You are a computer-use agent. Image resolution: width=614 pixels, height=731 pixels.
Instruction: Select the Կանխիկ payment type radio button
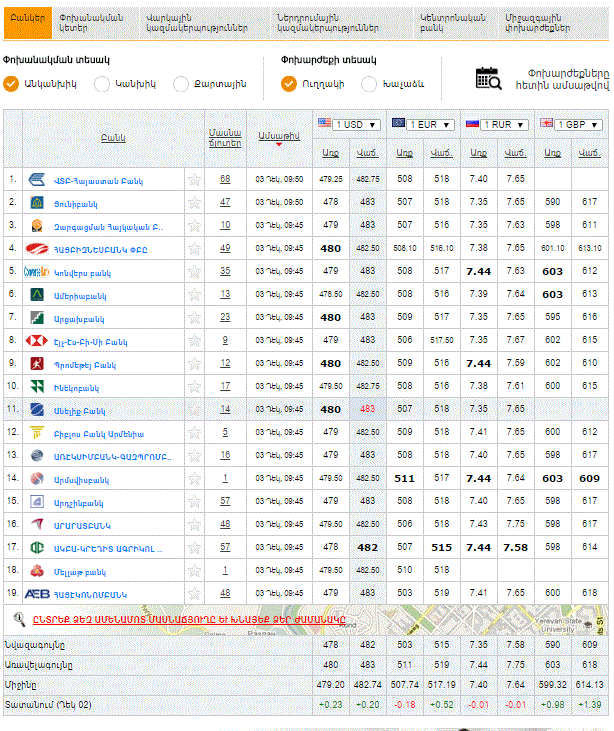[102, 84]
